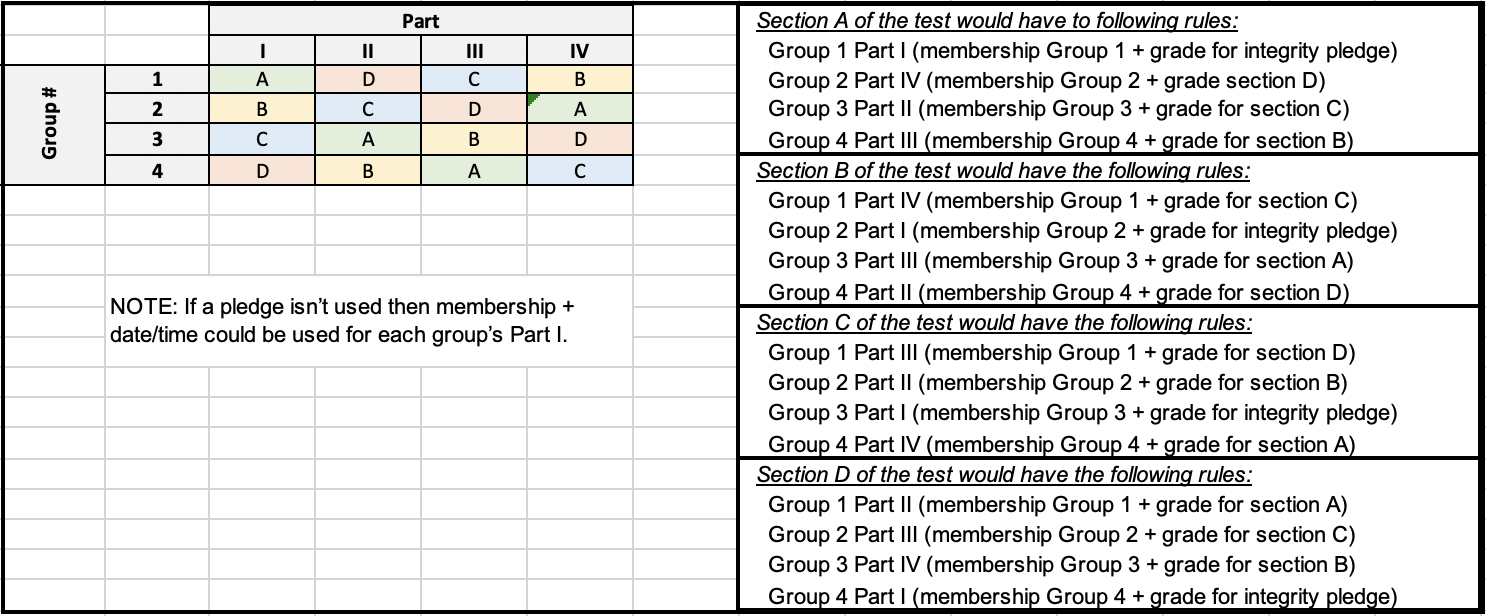Screen dimensions: 1486x616
Task: Click the rotated "Group #" header cell
Action: (x=52, y=125)
